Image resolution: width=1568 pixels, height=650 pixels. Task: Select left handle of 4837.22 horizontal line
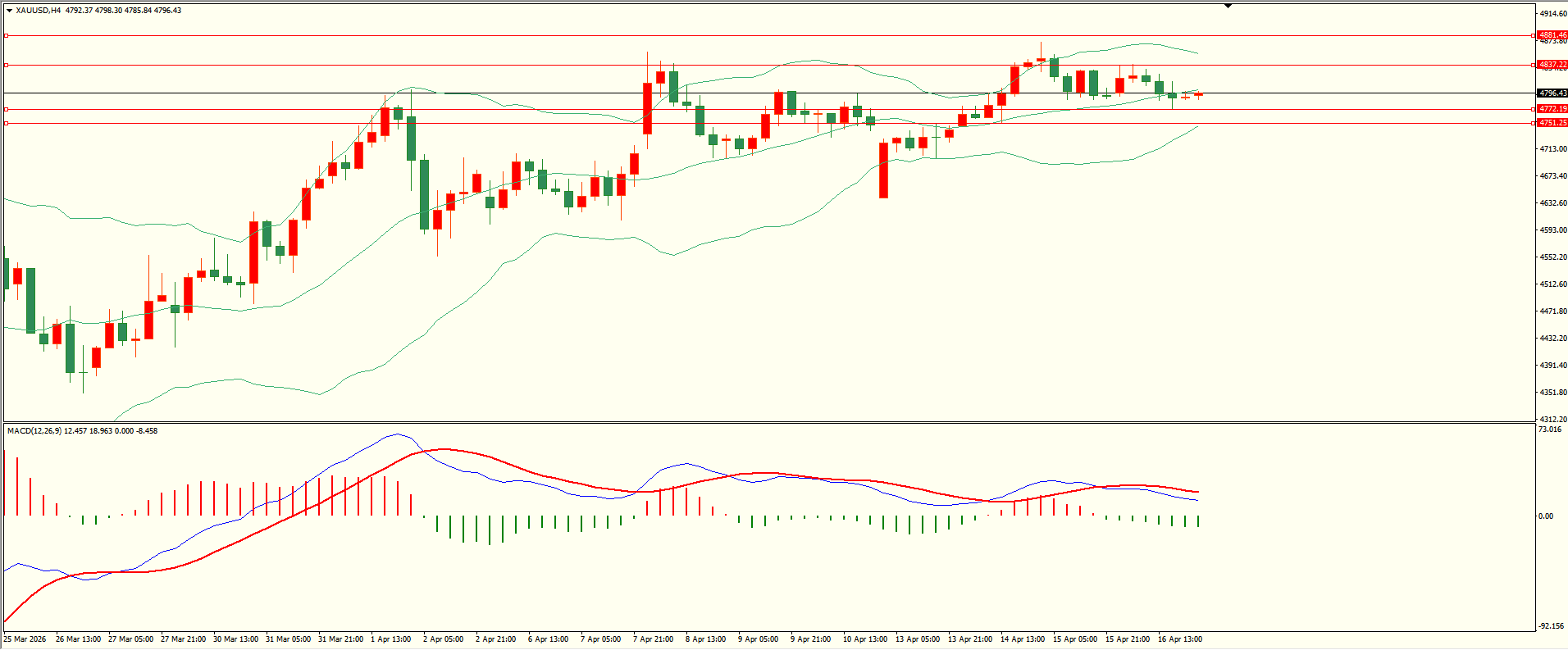point(7,65)
